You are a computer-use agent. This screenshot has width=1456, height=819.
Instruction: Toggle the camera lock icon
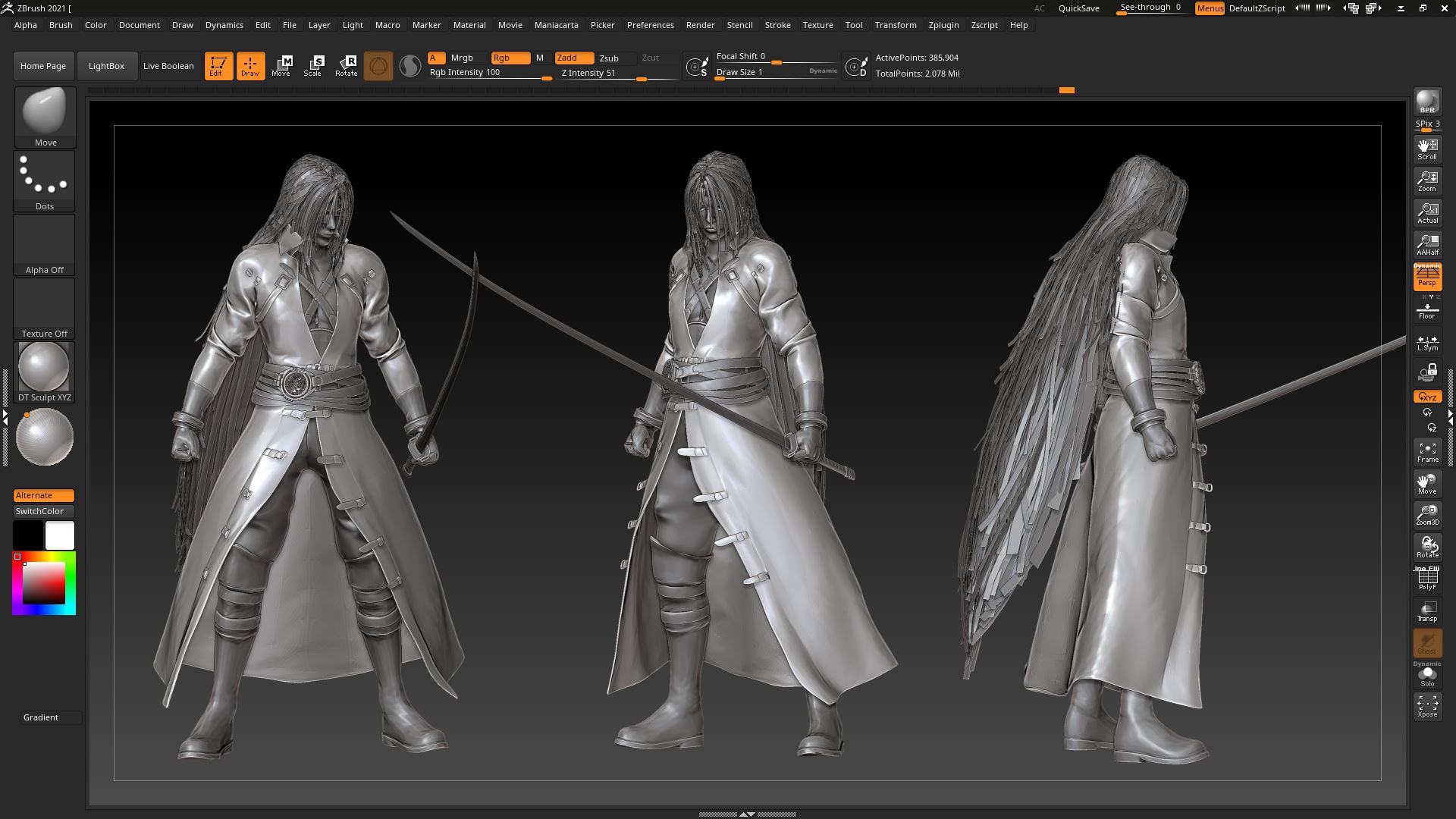[1427, 372]
